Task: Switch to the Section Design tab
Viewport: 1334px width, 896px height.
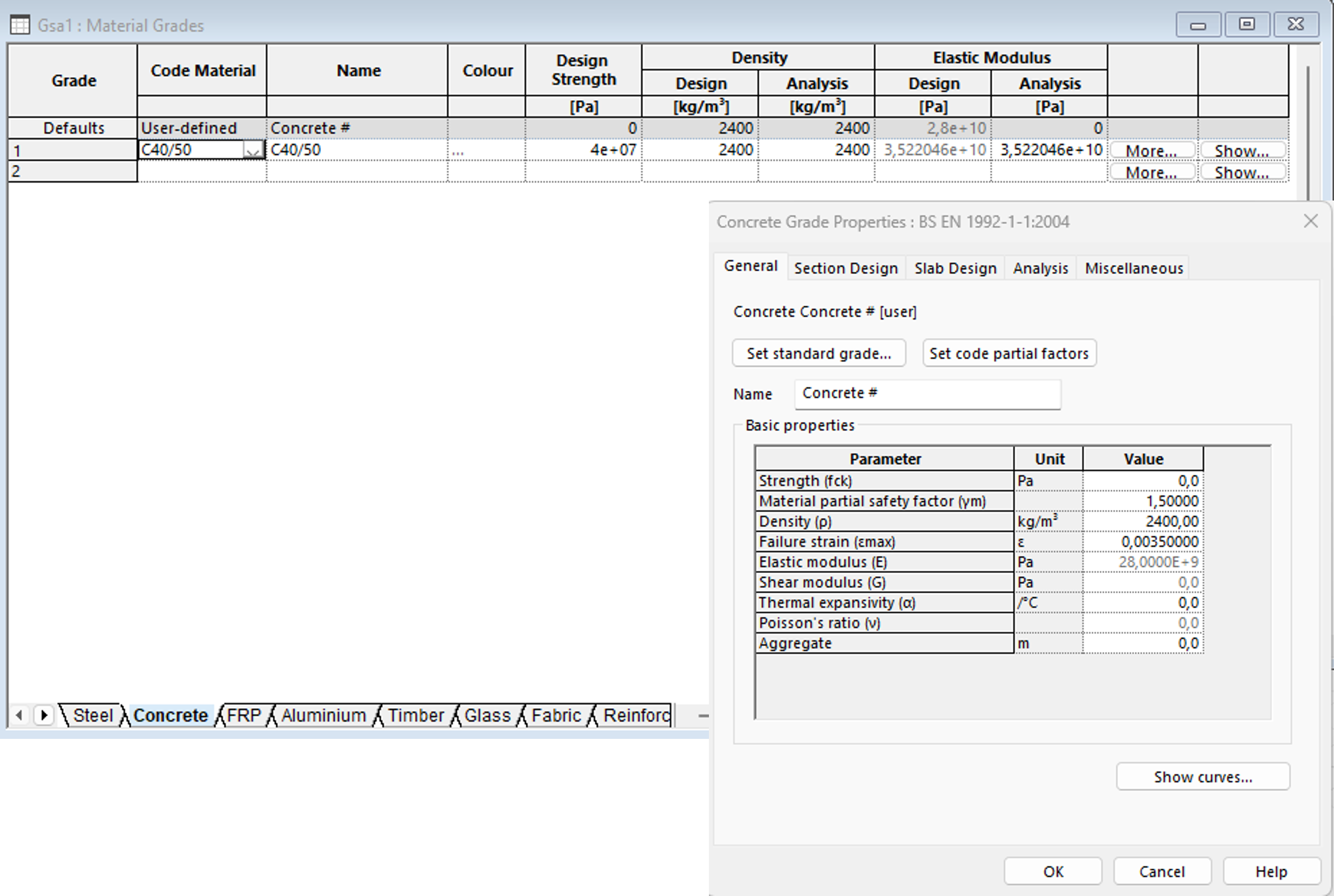Action: point(845,268)
